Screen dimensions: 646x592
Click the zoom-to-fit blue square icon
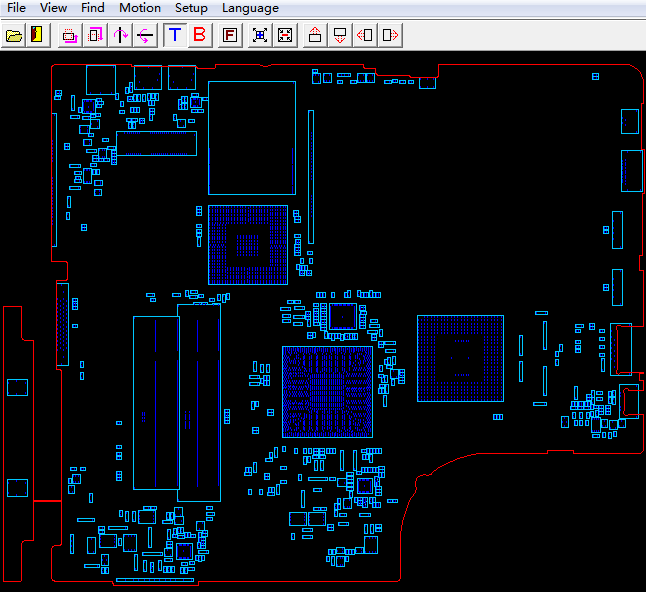coord(260,35)
